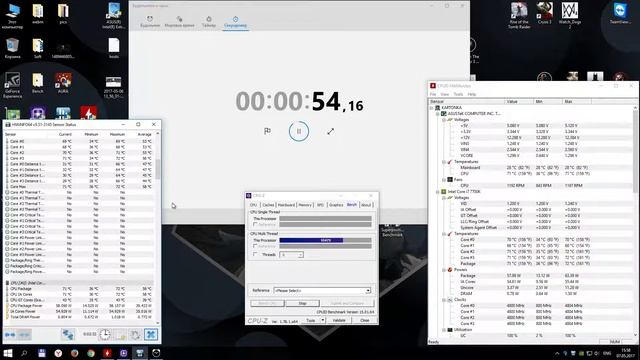This screenshot has height=360, width=640.
Task: Switch to the Будильник alarm tab
Action: pyautogui.click(x=150, y=22)
